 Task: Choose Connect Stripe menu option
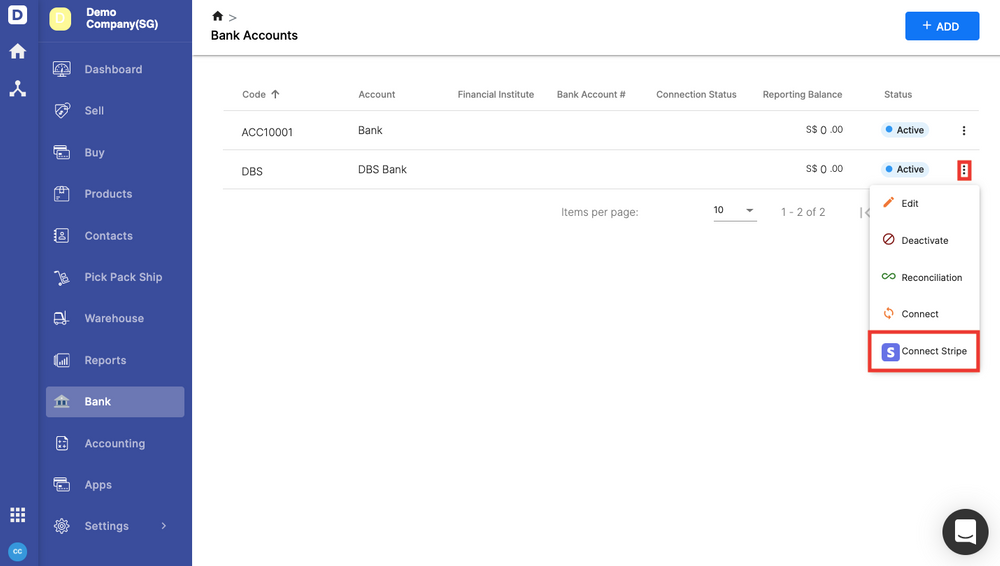924,352
